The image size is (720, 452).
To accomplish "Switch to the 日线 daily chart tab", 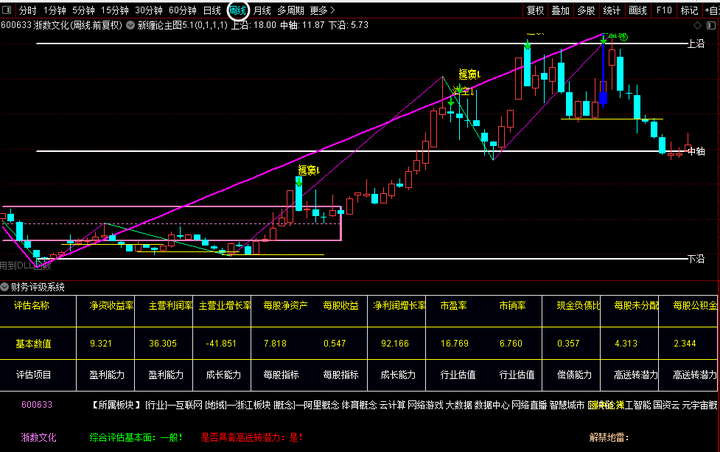I will coord(212,10).
